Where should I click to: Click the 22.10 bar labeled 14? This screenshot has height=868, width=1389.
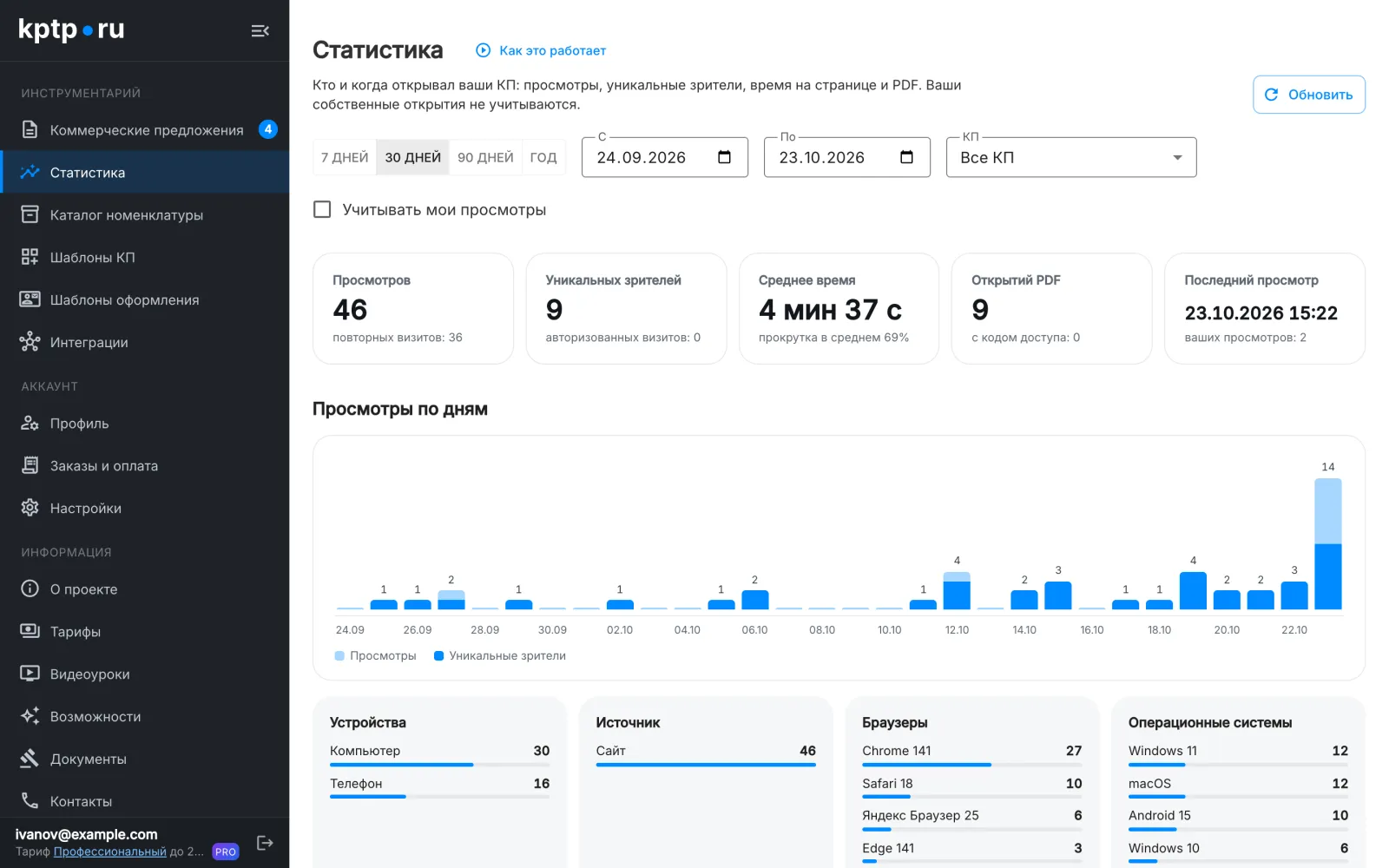click(x=1327, y=543)
